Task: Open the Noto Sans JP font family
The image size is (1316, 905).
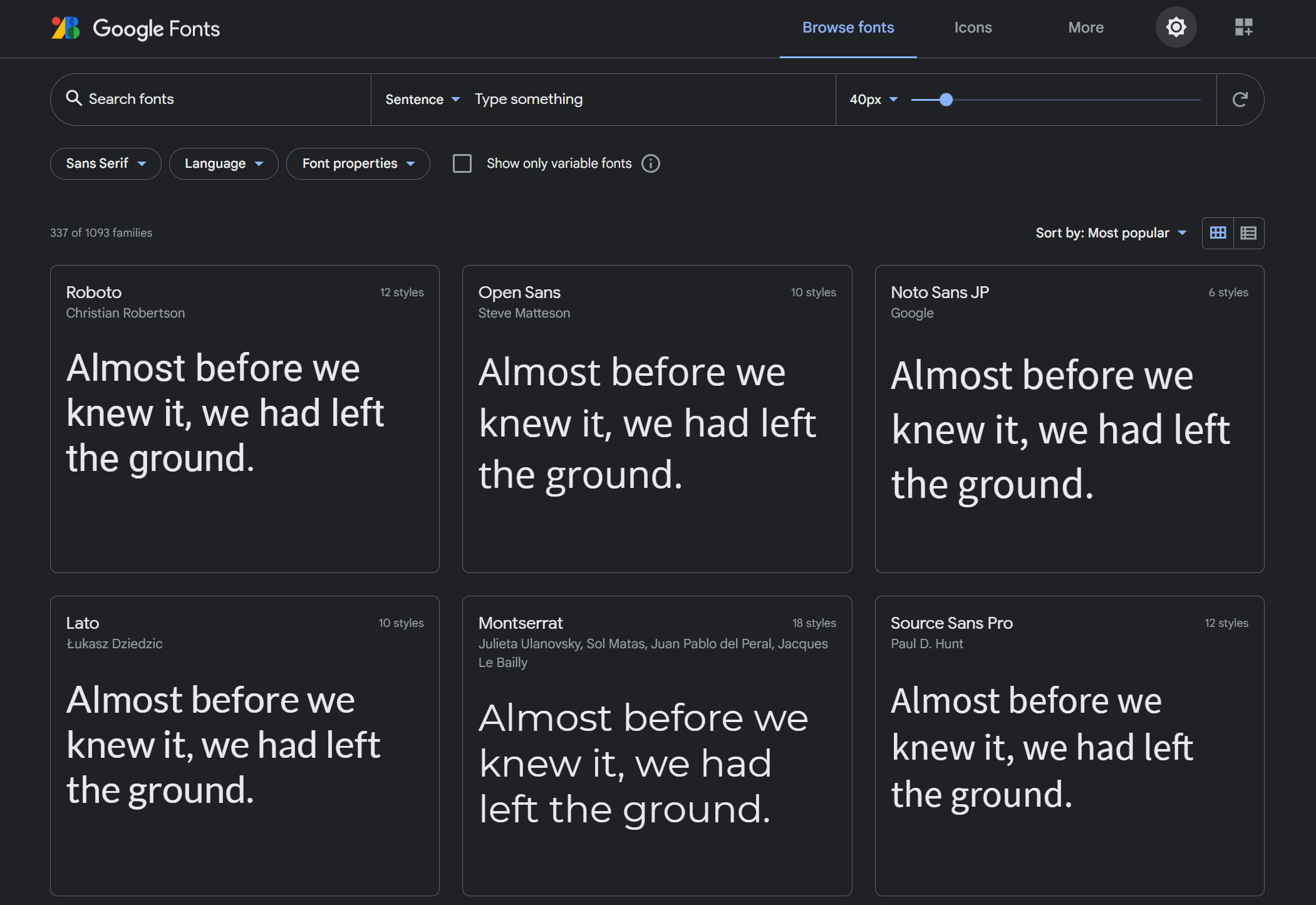Action: click(x=940, y=292)
